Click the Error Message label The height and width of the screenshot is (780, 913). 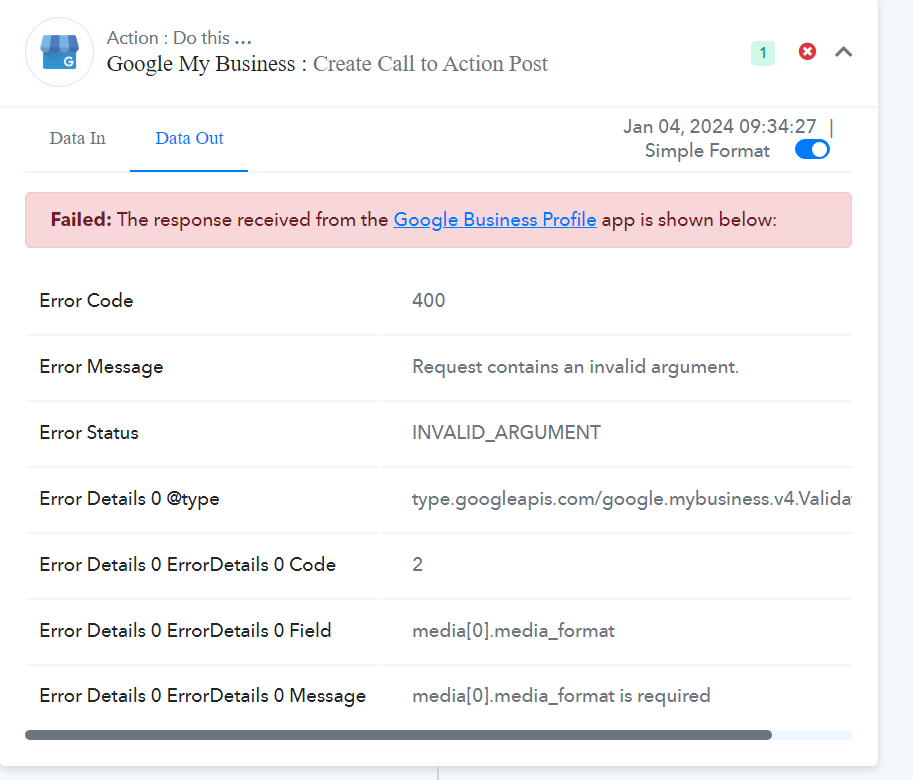coord(101,367)
